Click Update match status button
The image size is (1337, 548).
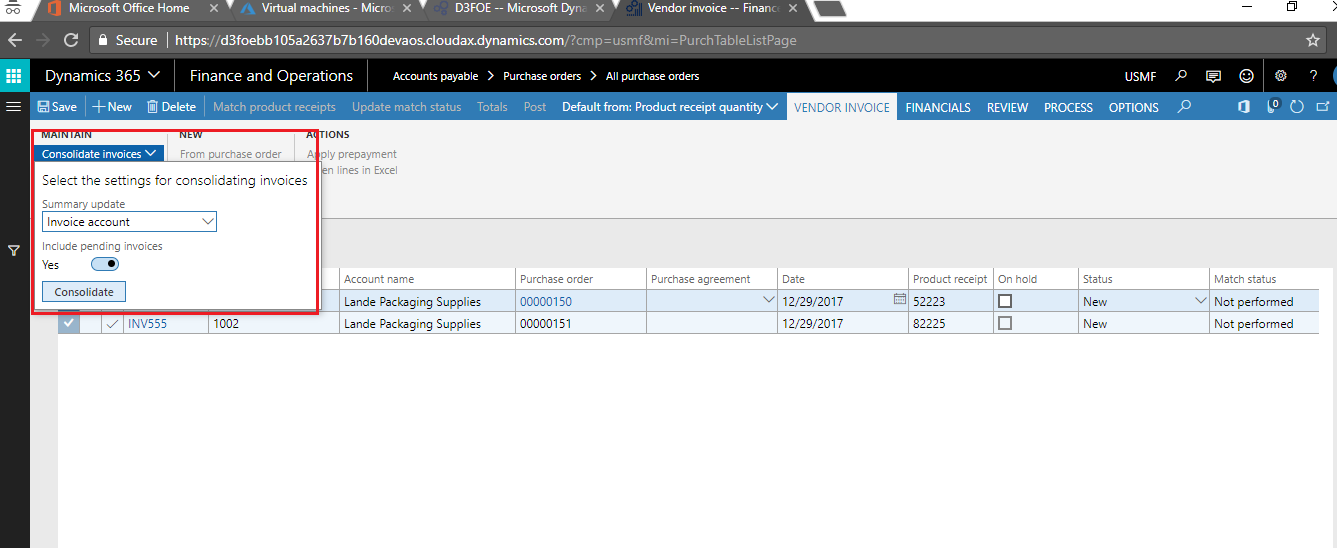tap(407, 107)
